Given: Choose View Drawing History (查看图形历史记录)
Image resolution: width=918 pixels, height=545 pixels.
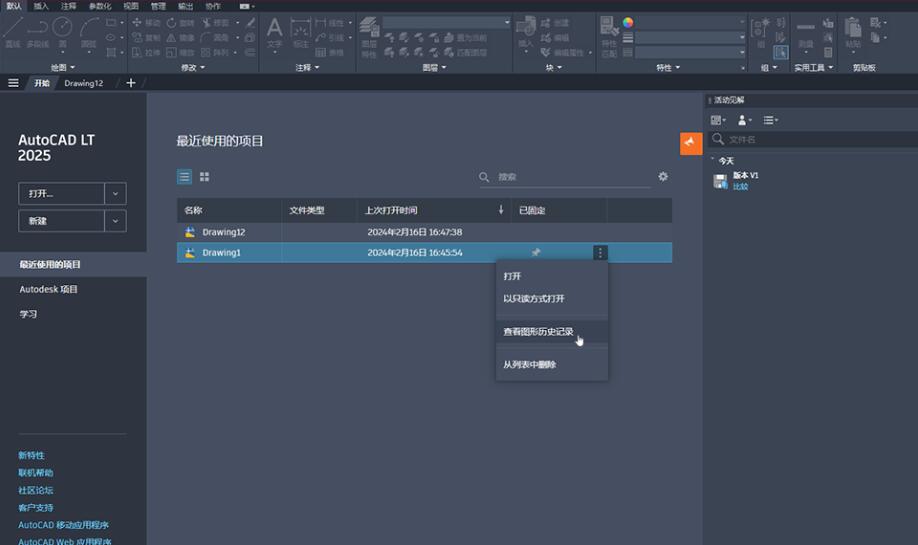Looking at the screenshot, I should [552, 331].
